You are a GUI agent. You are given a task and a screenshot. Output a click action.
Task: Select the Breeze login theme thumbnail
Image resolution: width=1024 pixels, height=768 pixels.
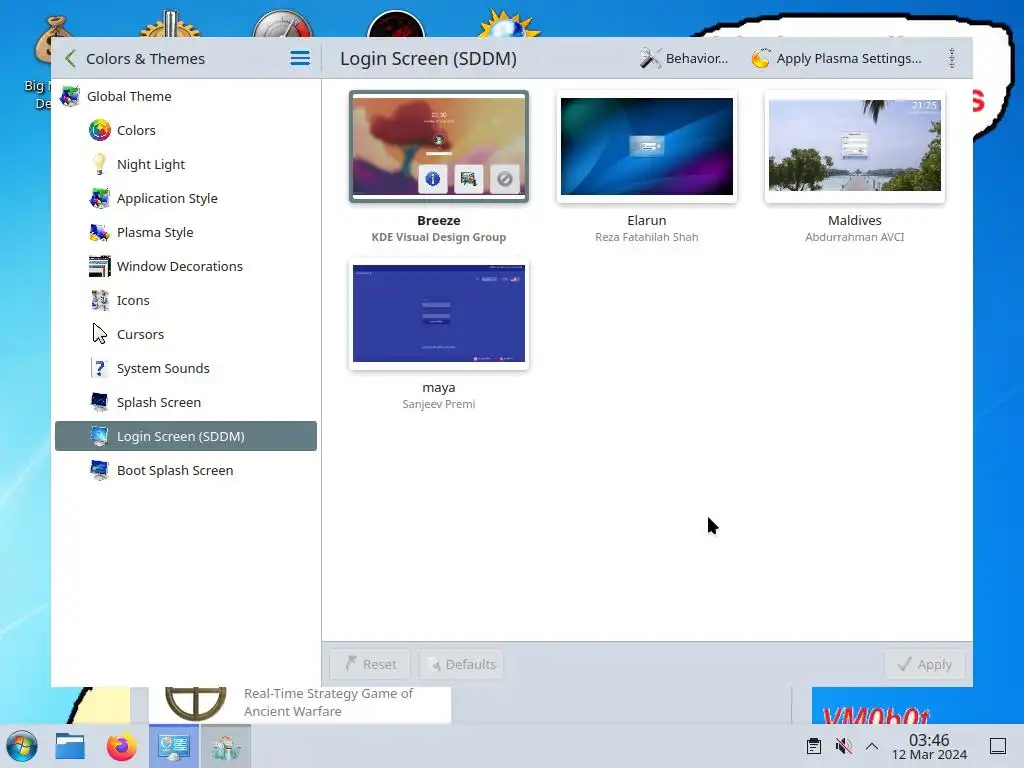pos(439,146)
